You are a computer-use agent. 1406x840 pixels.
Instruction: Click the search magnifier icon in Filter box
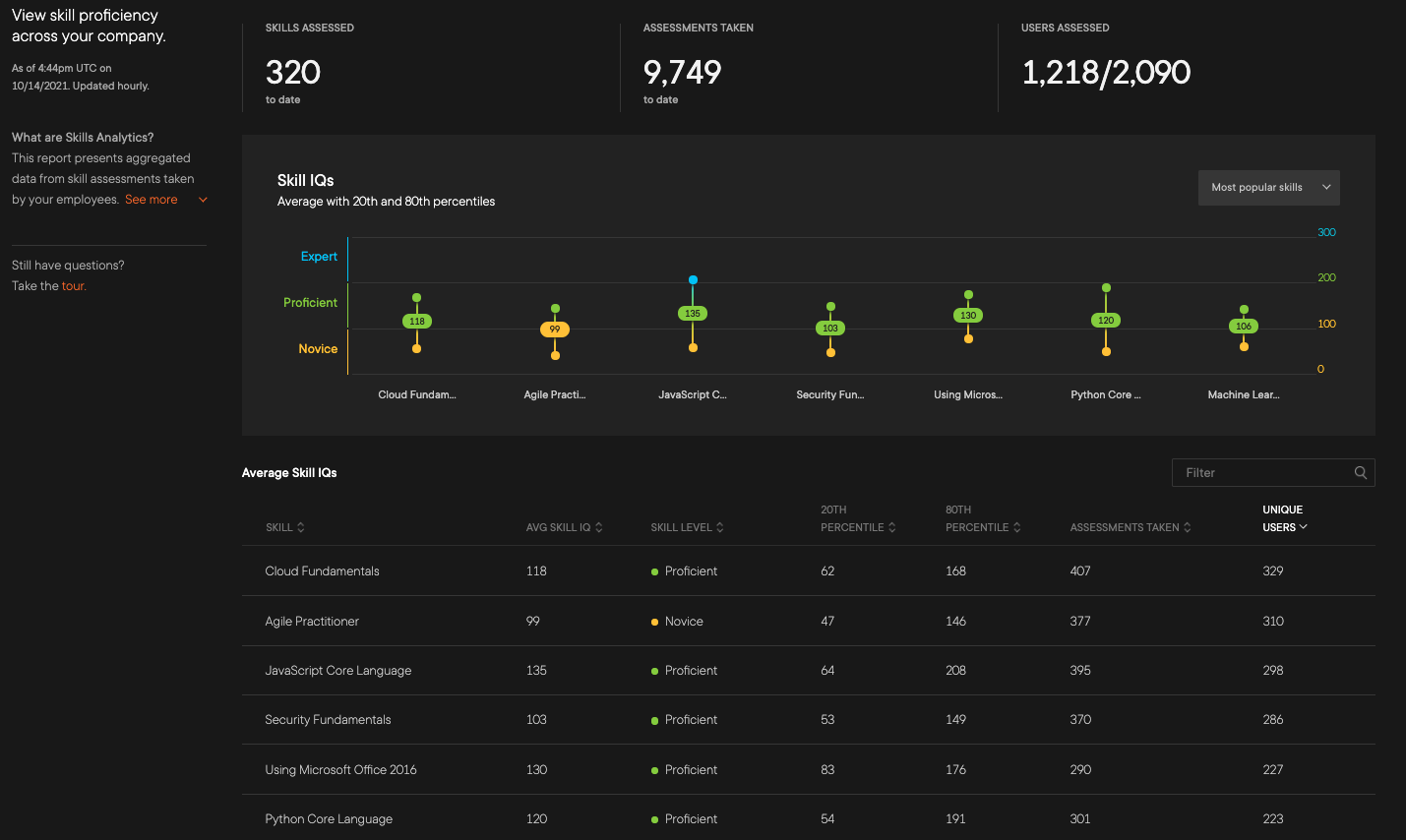(x=1360, y=473)
